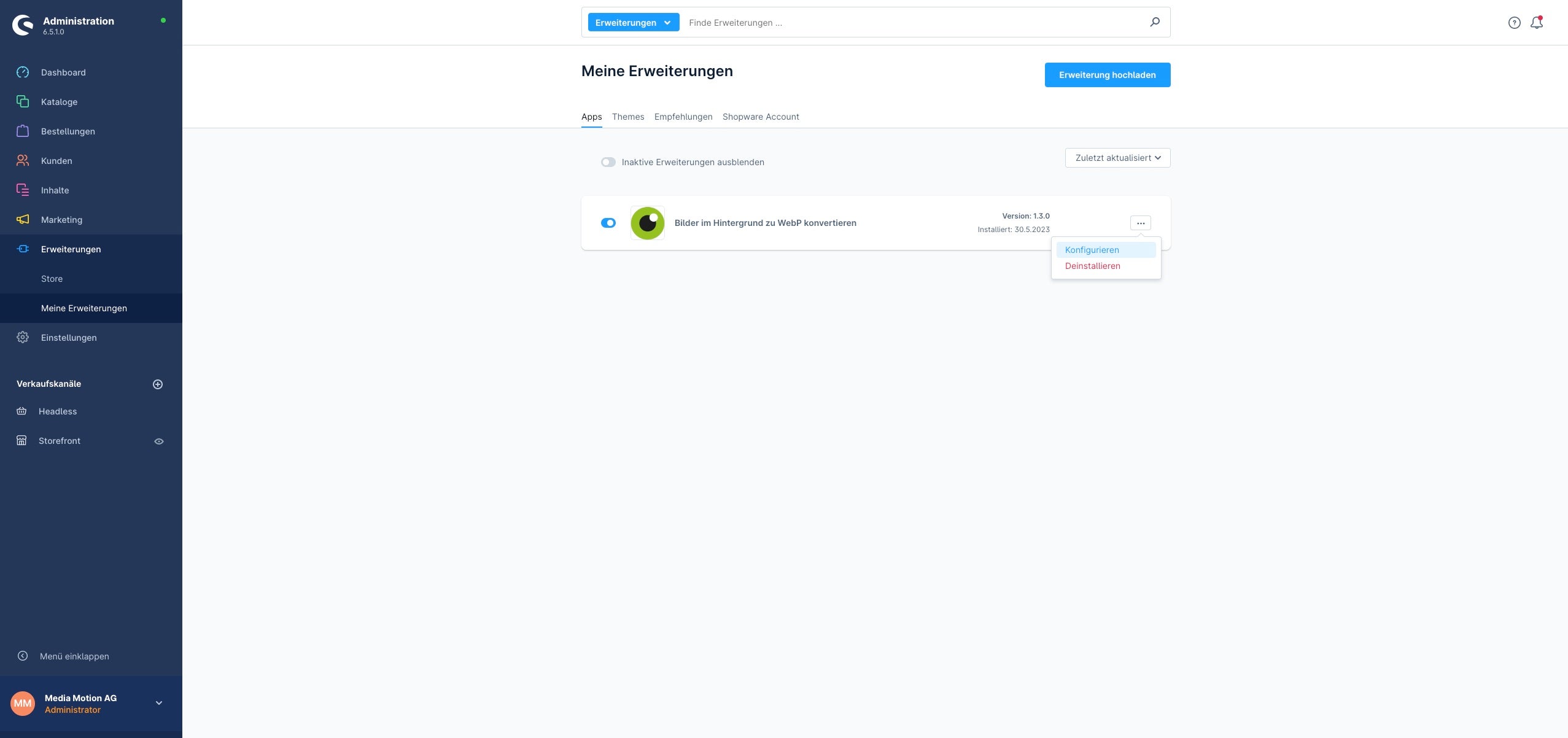Click Erweiterung hochladen button
The image size is (1568, 738).
(x=1108, y=75)
